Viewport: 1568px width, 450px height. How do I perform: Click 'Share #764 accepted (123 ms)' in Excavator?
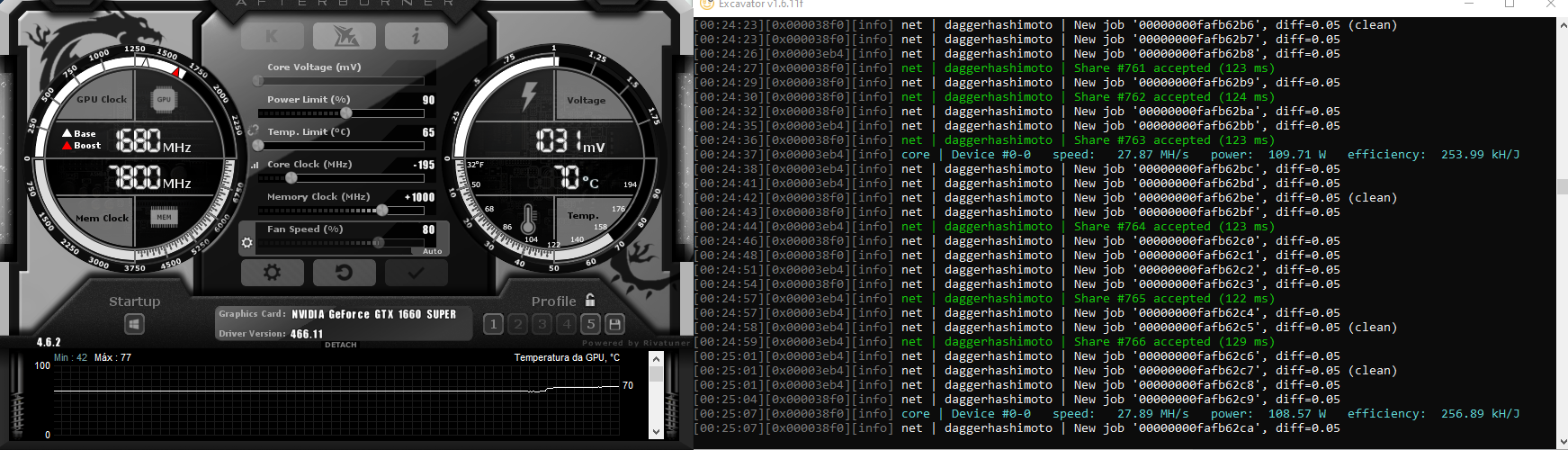[1173, 226]
